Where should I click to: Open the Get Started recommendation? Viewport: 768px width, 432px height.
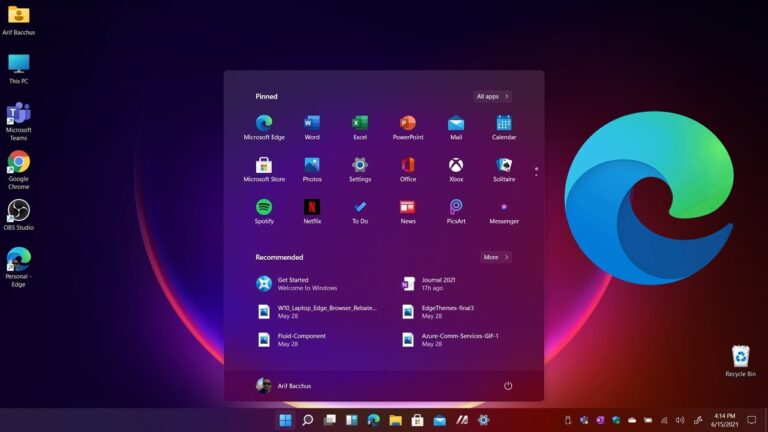point(297,284)
